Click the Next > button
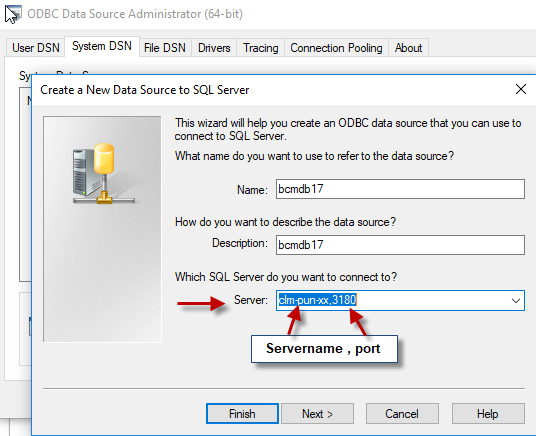The image size is (536, 436). 317,413
